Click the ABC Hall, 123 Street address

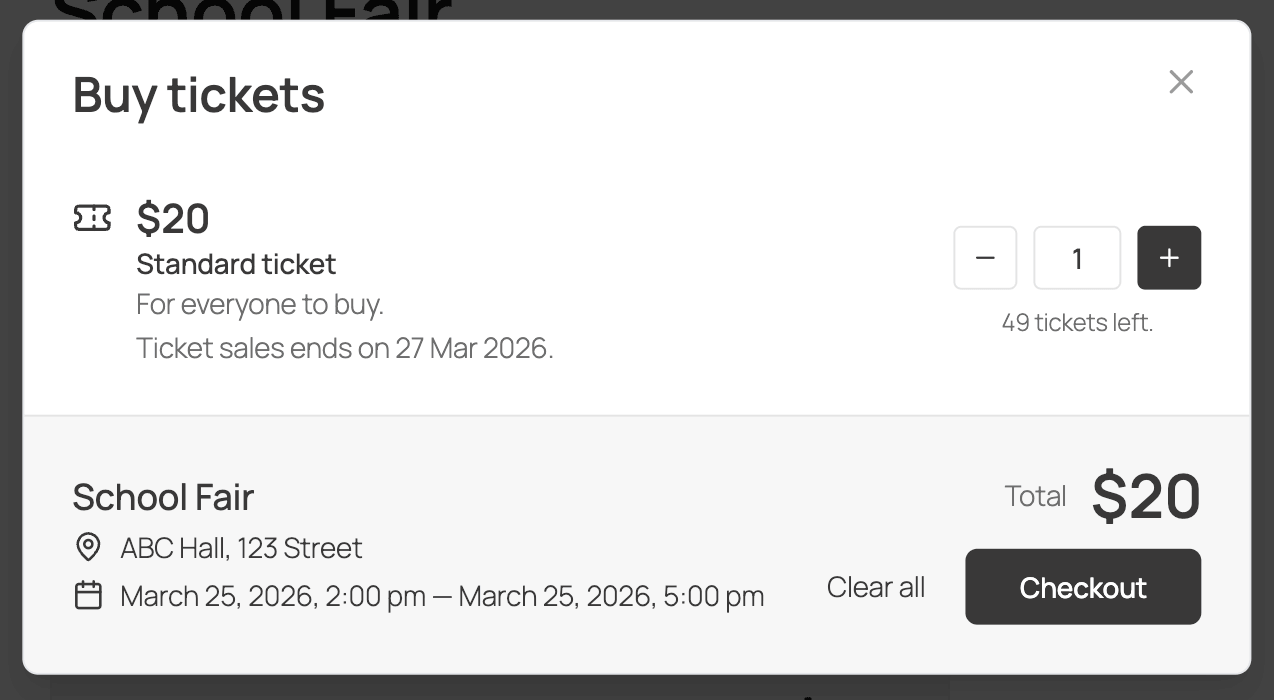(x=241, y=547)
